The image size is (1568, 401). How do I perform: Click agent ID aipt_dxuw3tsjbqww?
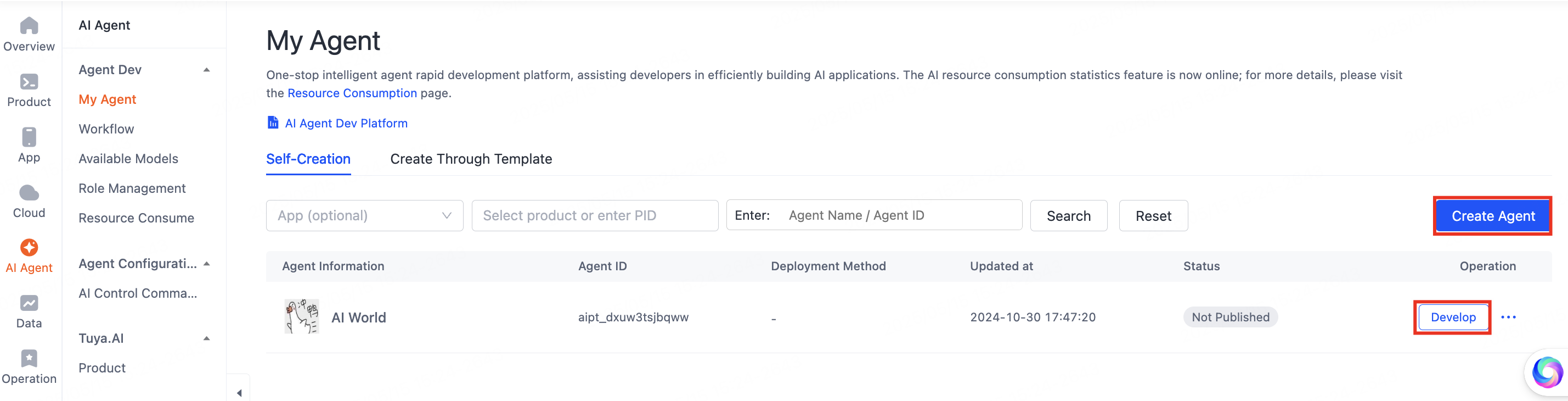coord(633,317)
